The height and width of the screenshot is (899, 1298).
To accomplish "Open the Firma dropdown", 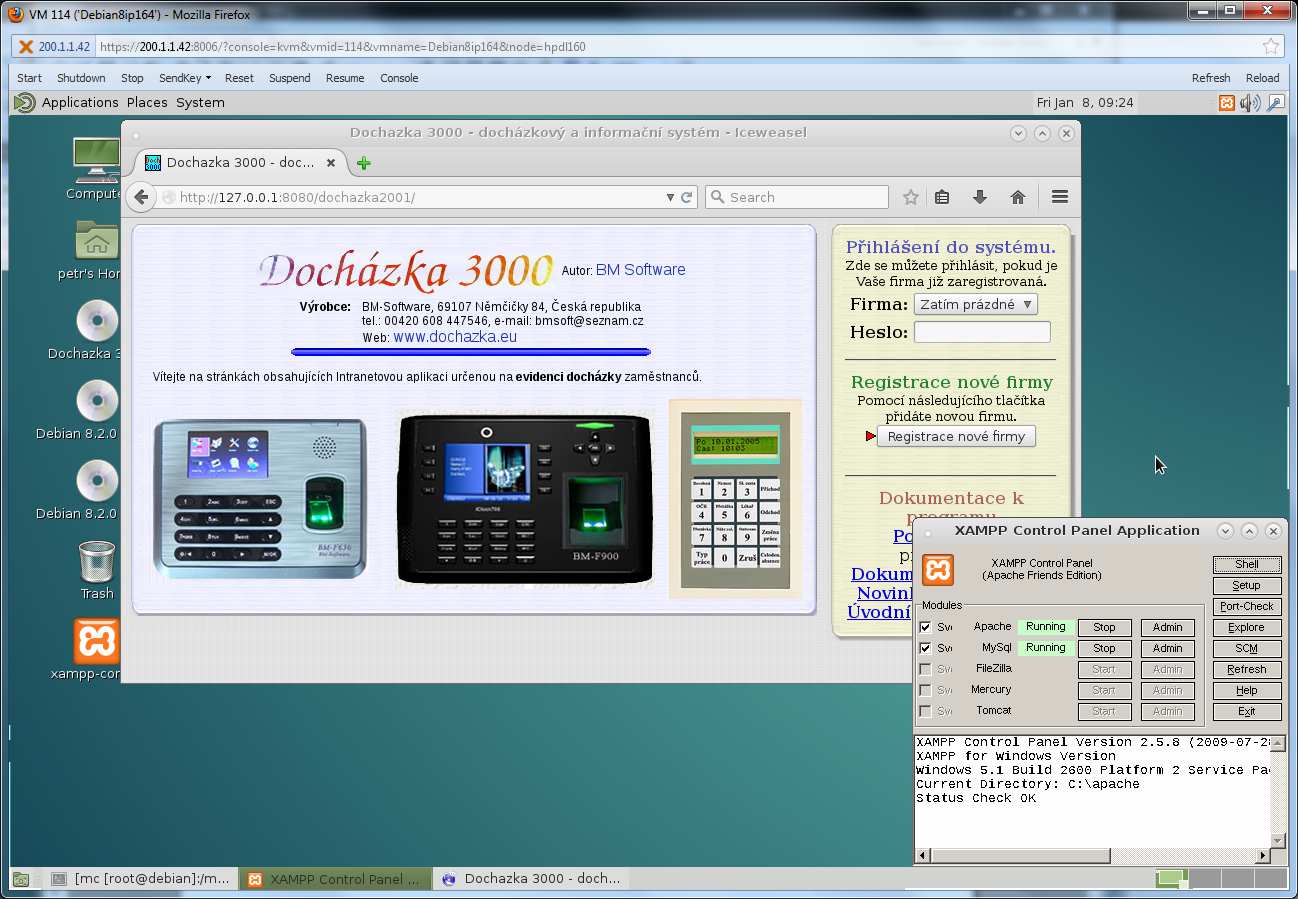I will [975, 304].
